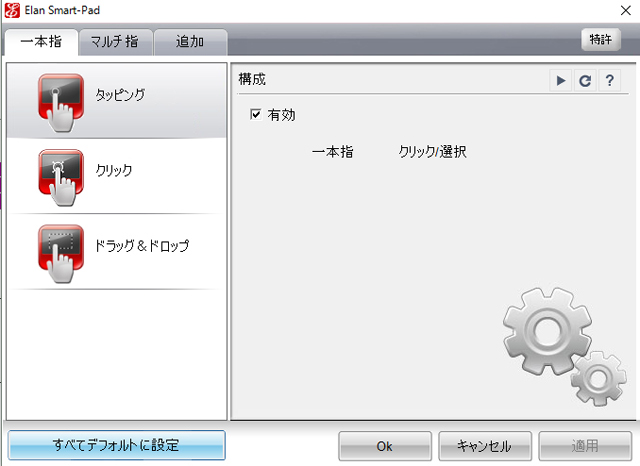Click the Elan Smart-Pad logo in title bar
Viewport: 640px width, 466px height.
point(13,11)
